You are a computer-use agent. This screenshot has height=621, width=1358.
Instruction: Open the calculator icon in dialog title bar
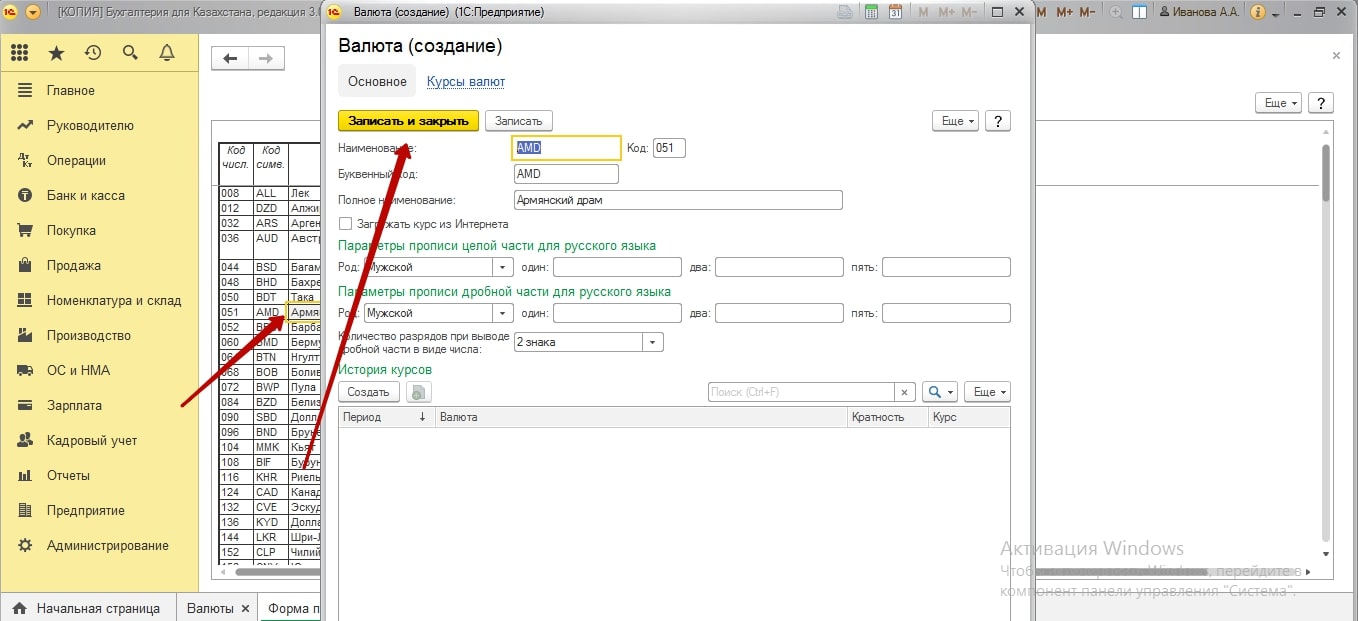(871, 12)
